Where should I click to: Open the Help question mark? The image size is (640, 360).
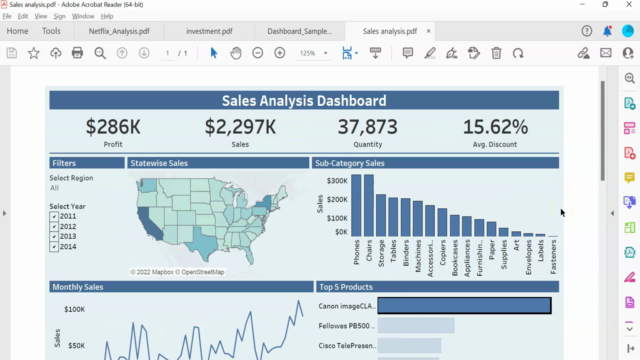(x=587, y=31)
